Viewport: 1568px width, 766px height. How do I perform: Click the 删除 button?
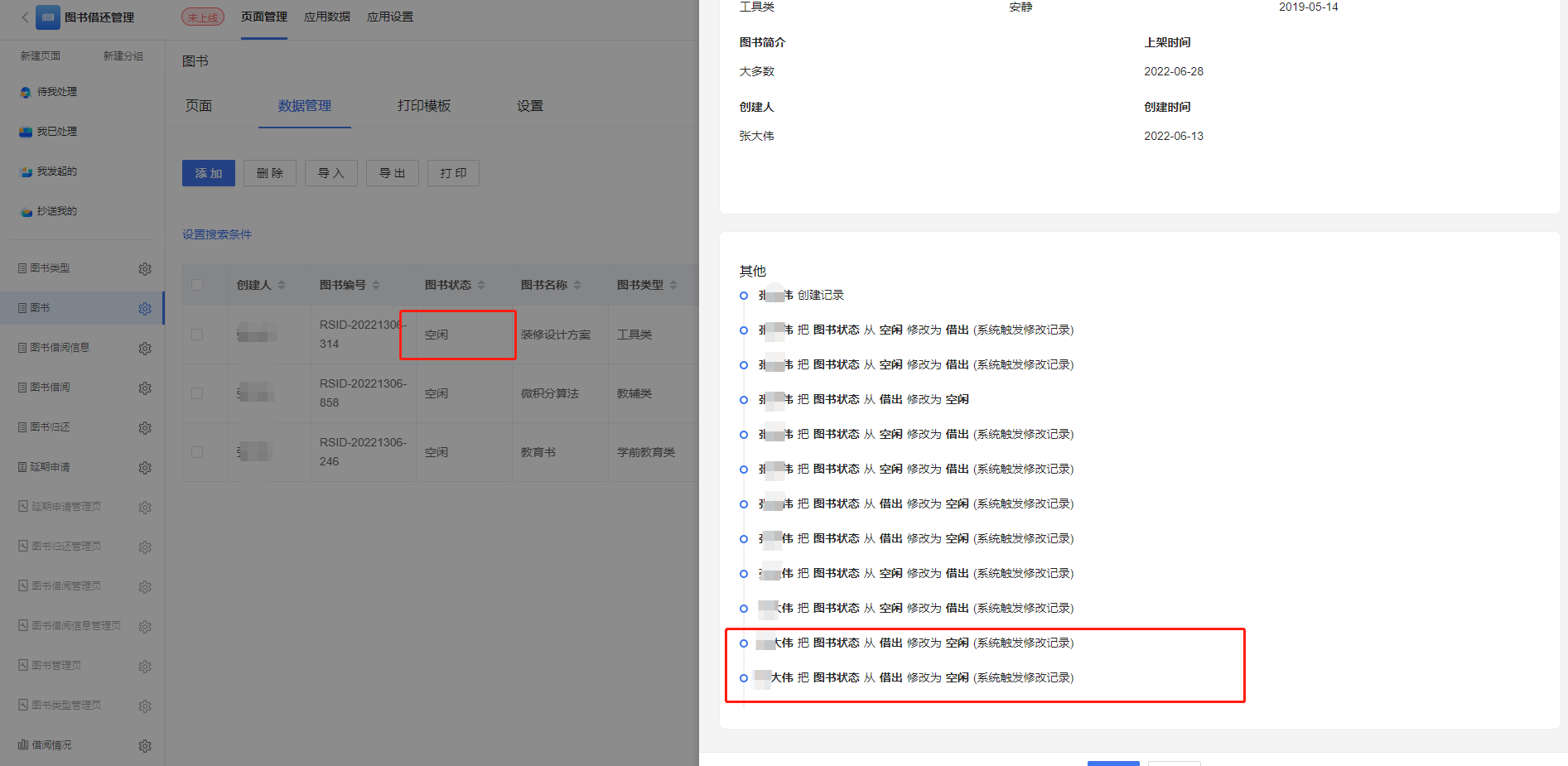[270, 173]
